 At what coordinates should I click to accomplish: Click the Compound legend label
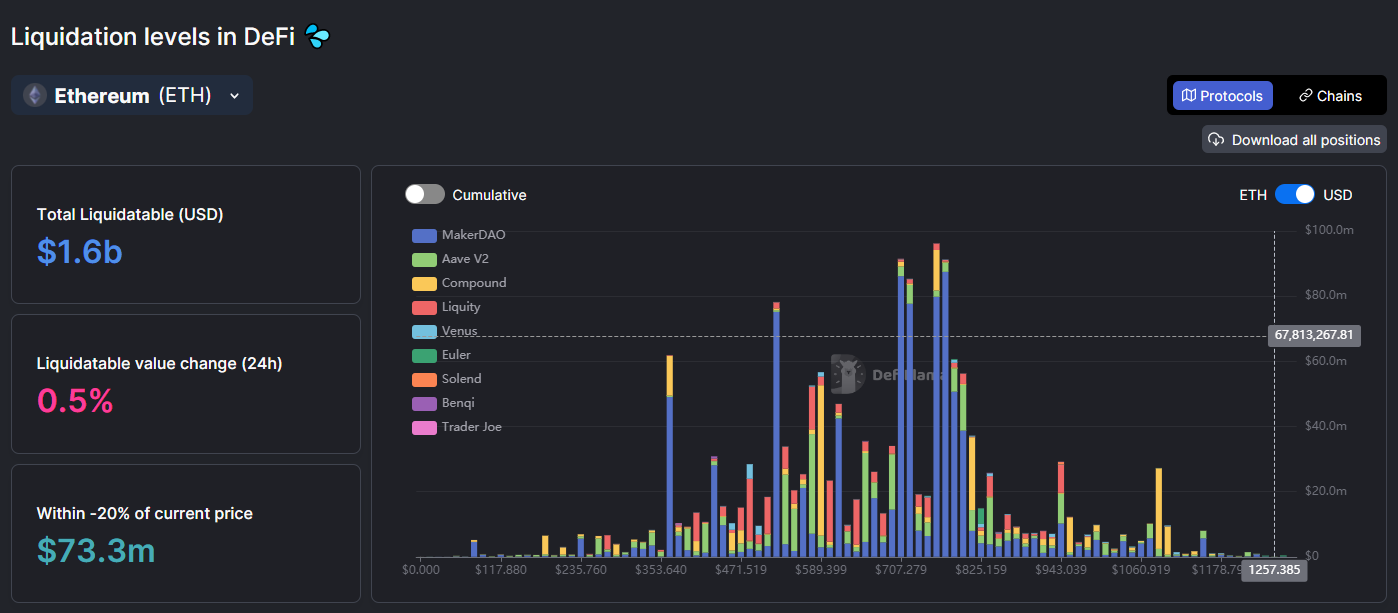click(x=474, y=283)
